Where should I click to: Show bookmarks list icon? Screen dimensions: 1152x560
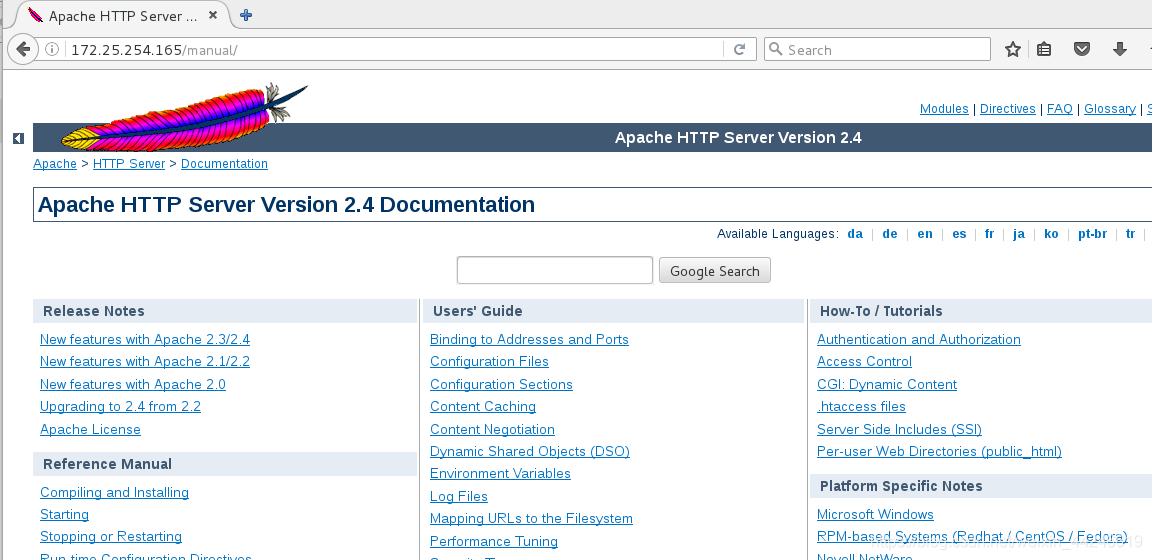coord(1044,49)
